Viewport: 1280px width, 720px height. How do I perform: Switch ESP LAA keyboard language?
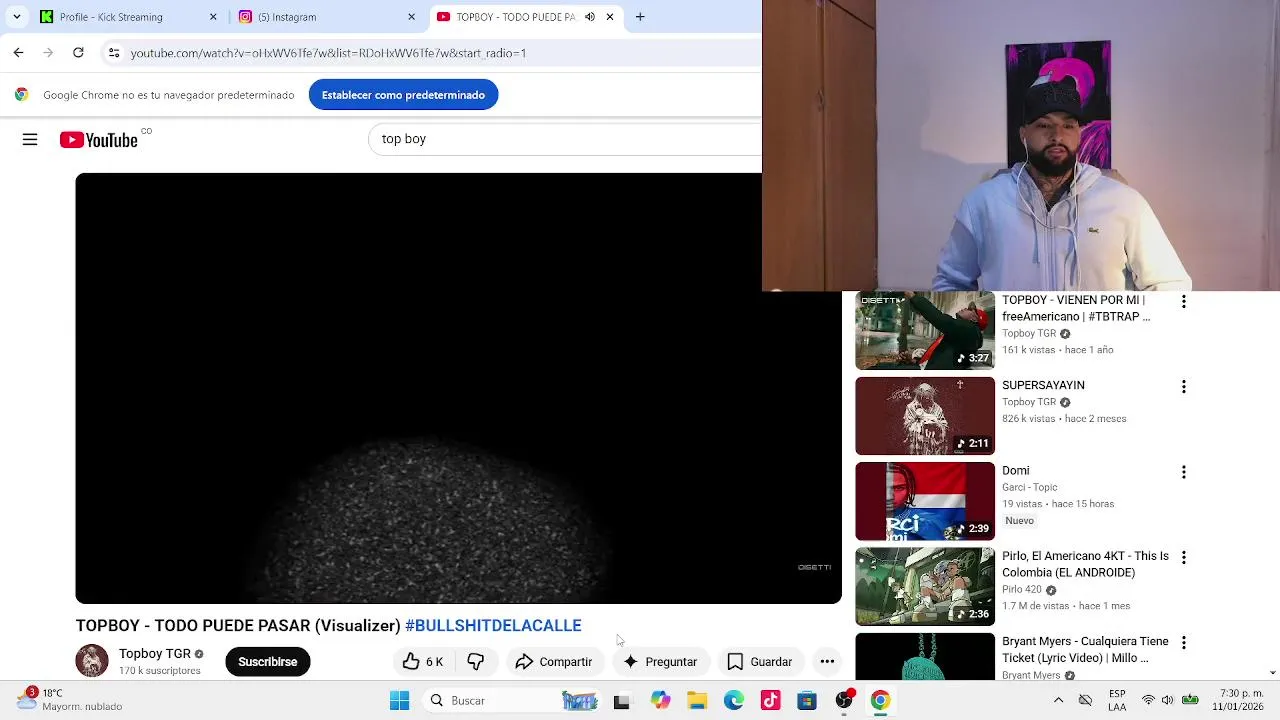click(x=1117, y=700)
